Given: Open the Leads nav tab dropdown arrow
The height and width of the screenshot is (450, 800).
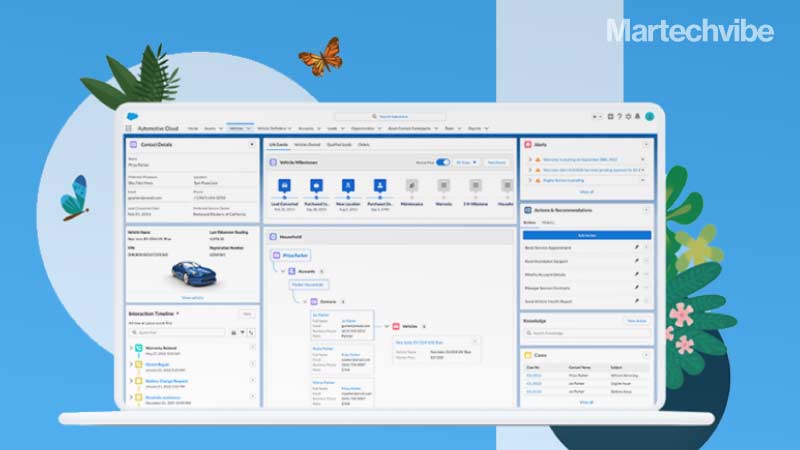Looking at the screenshot, I should coord(343,129).
